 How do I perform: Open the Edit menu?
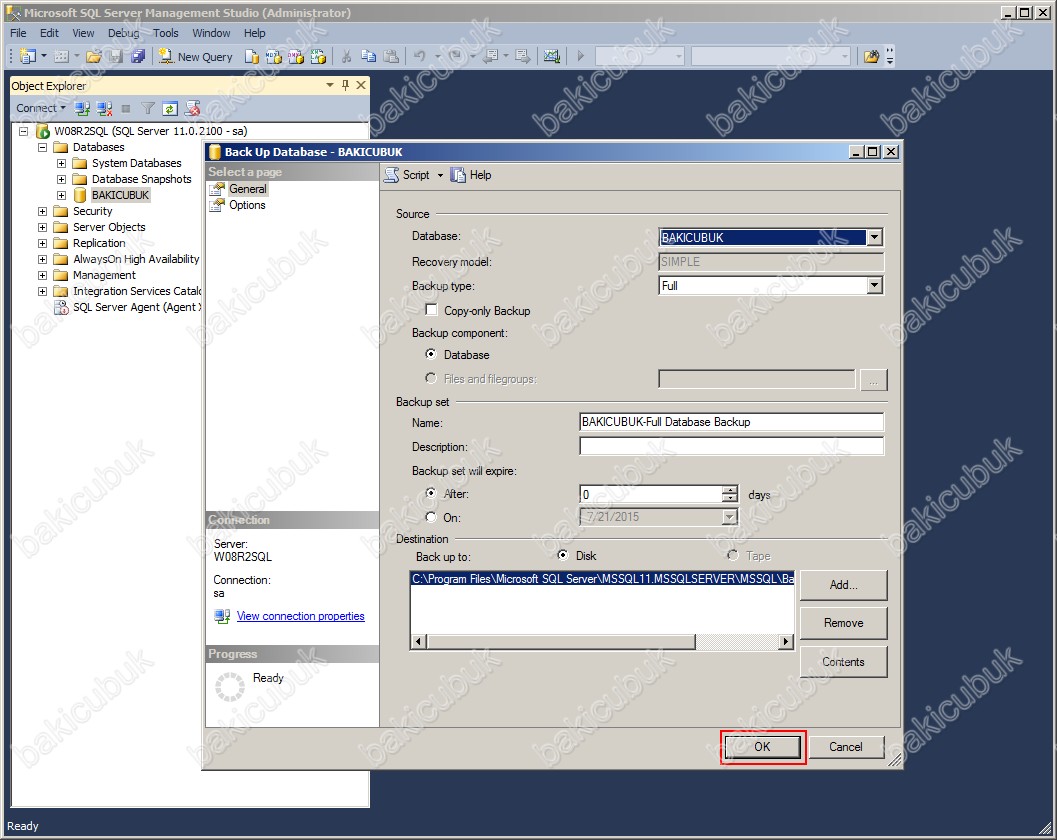point(49,33)
